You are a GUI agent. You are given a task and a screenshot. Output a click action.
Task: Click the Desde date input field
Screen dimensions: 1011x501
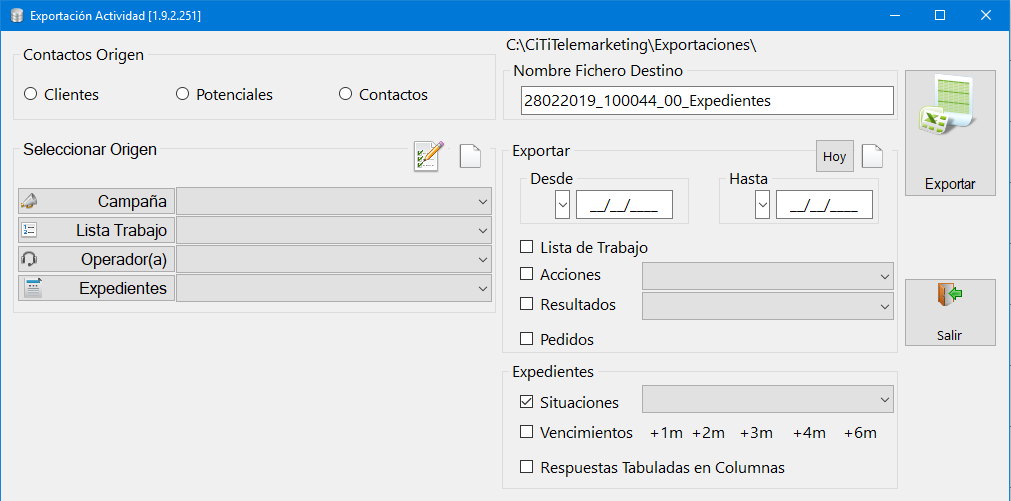pos(624,204)
